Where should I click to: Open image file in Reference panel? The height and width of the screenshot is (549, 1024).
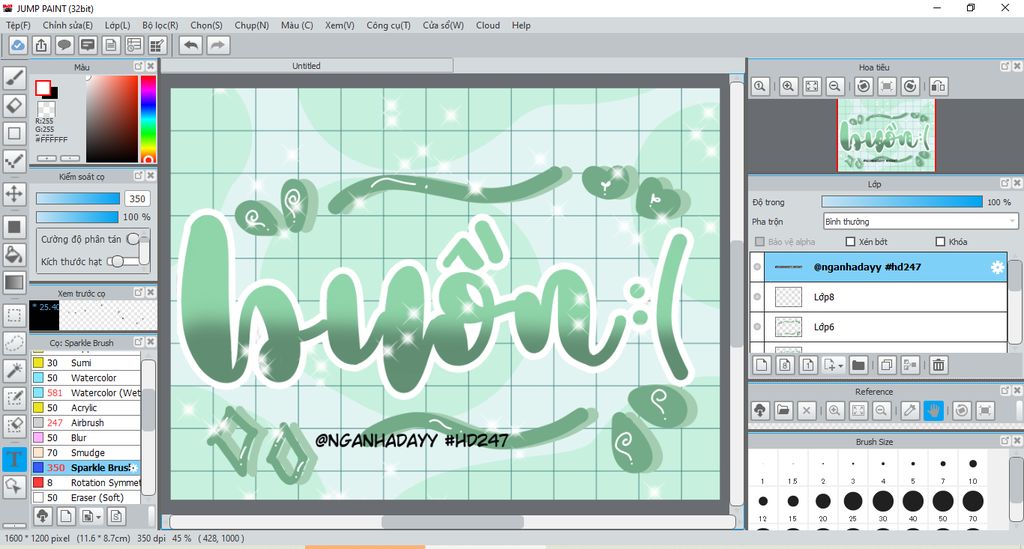point(783,411)
